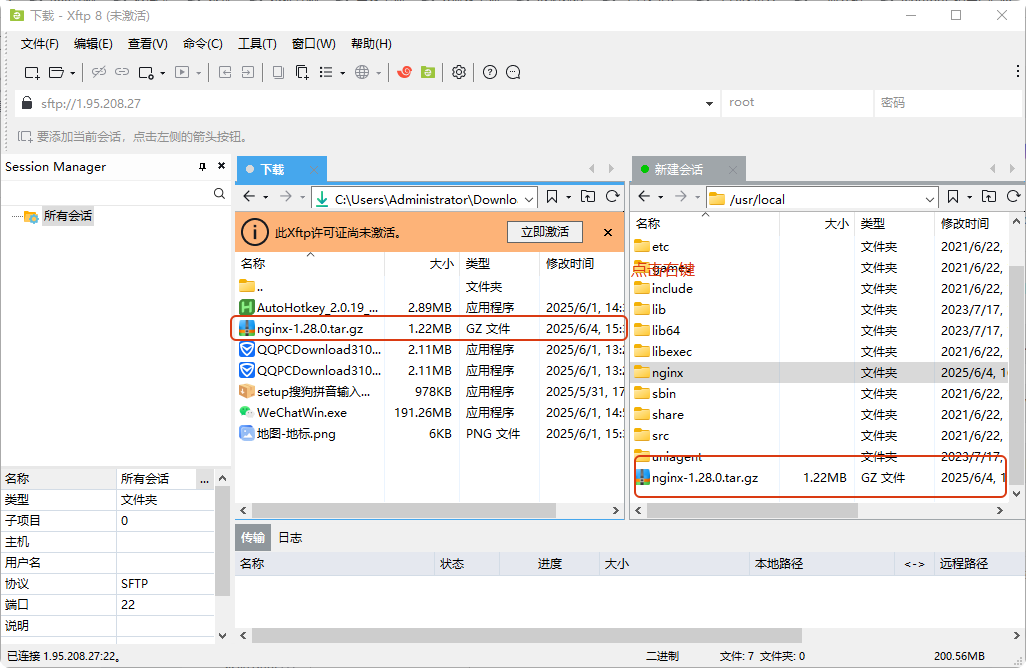Screen dimensions: 1026x668
Task: Expand remote bookmark dropdown arrow
Action: (x=969, y=197)
